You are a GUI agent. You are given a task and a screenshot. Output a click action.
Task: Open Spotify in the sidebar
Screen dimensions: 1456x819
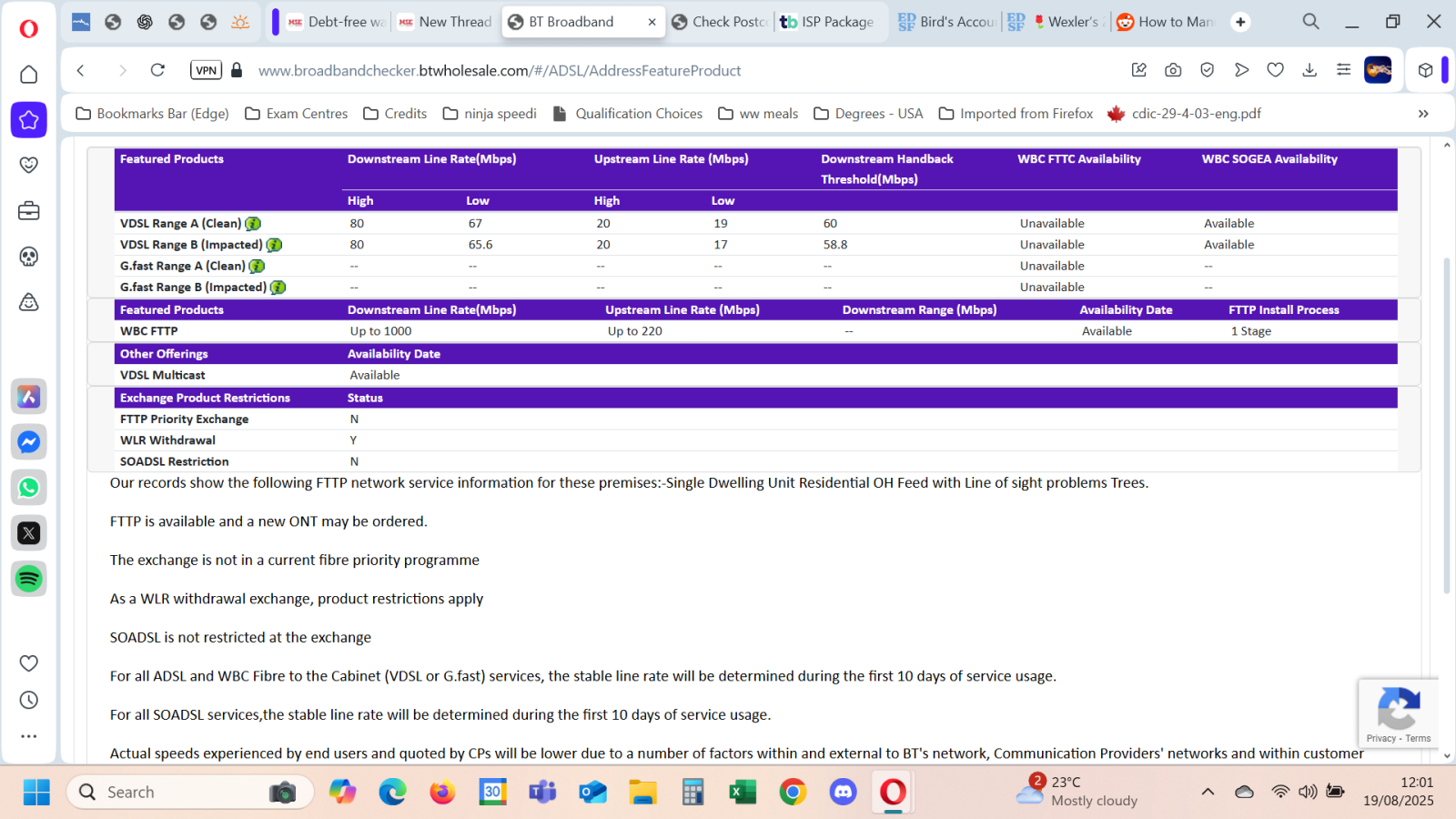click(x=29, y=579)
